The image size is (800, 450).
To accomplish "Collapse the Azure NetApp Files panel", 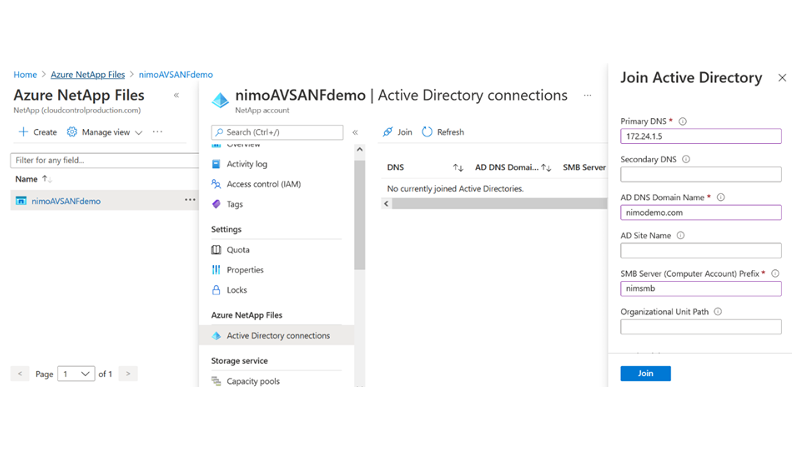I will 176,96.
